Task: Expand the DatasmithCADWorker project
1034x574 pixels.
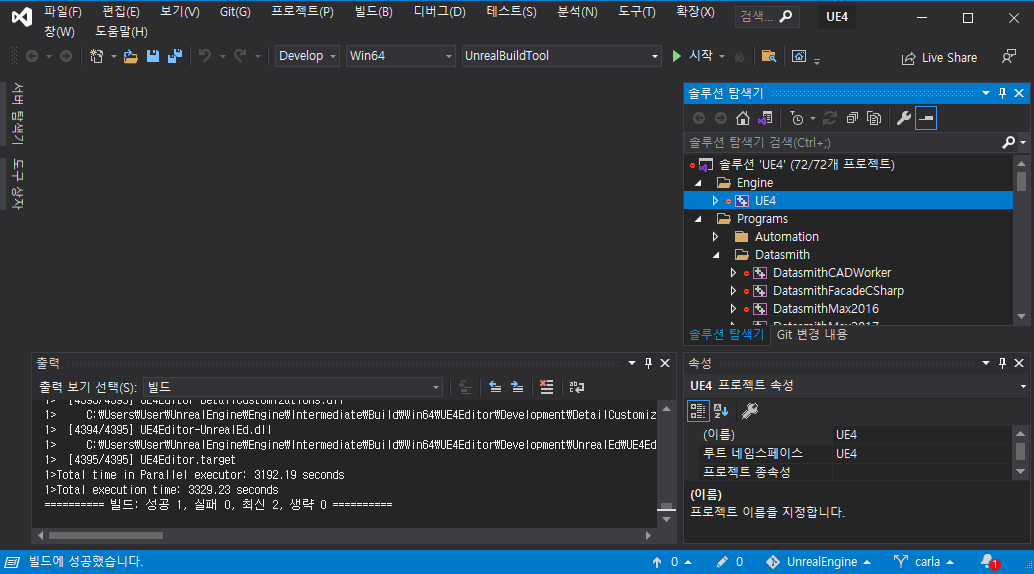Action: [733, 272]
